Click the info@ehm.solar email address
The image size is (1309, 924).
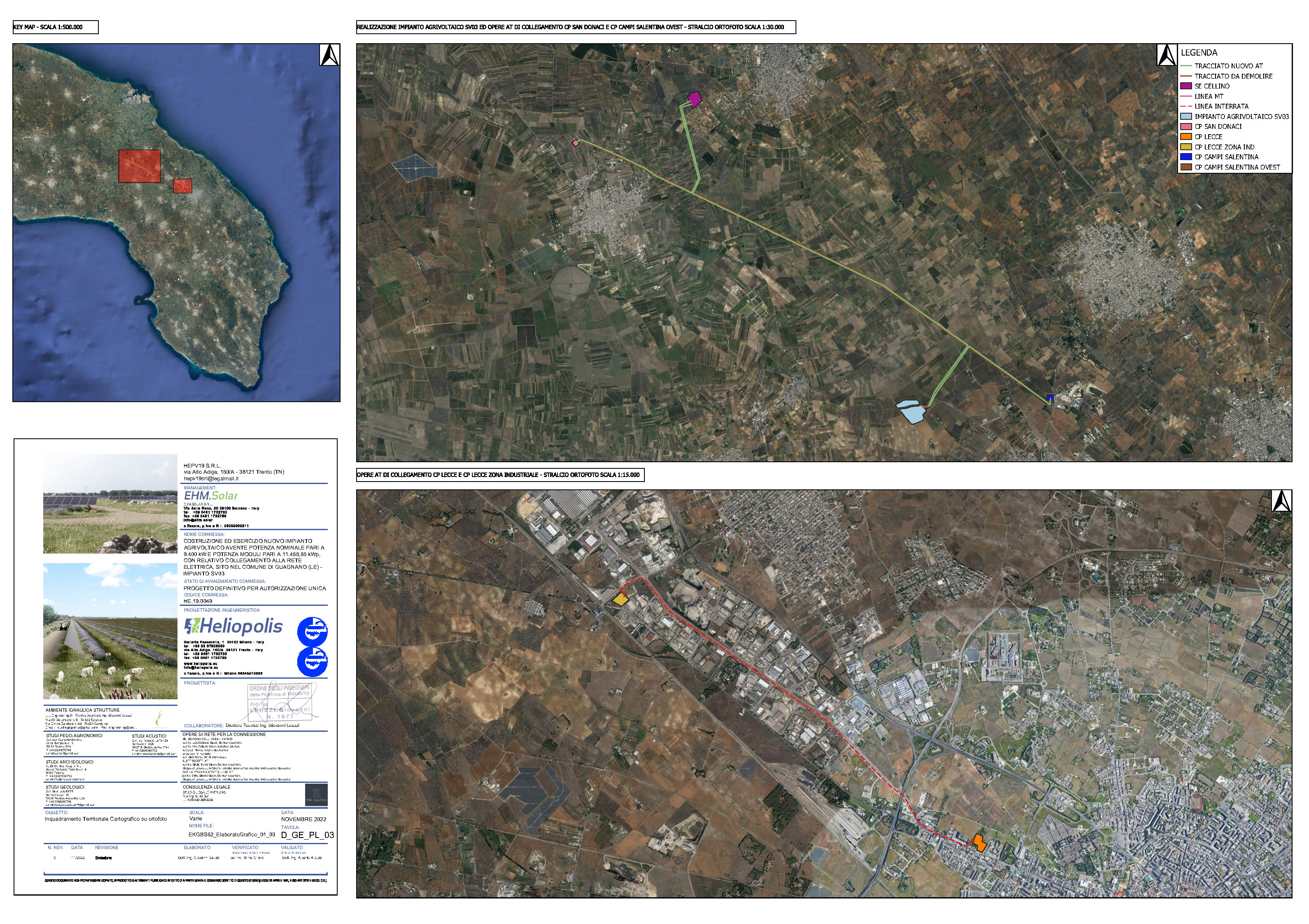(x=198, y=520)
